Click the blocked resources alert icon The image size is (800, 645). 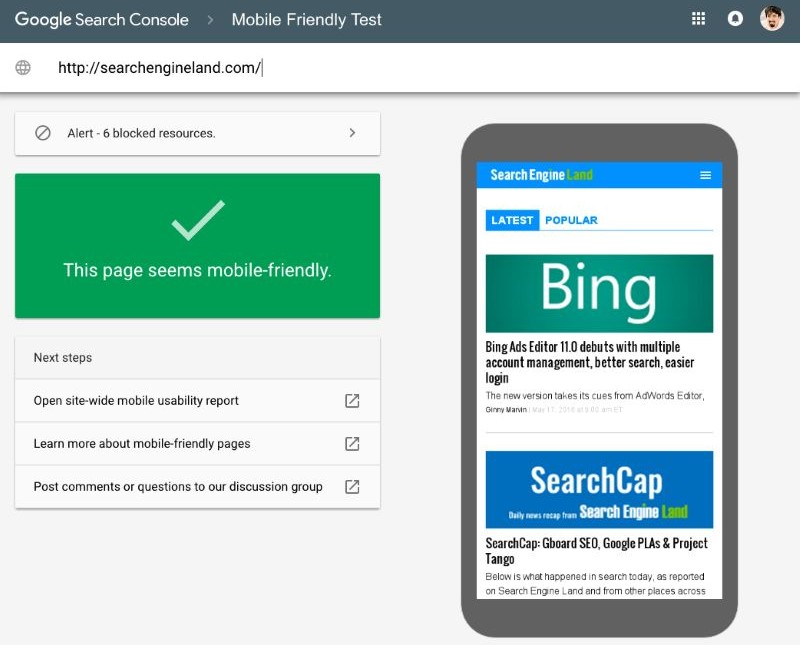[x=43, y=133]
